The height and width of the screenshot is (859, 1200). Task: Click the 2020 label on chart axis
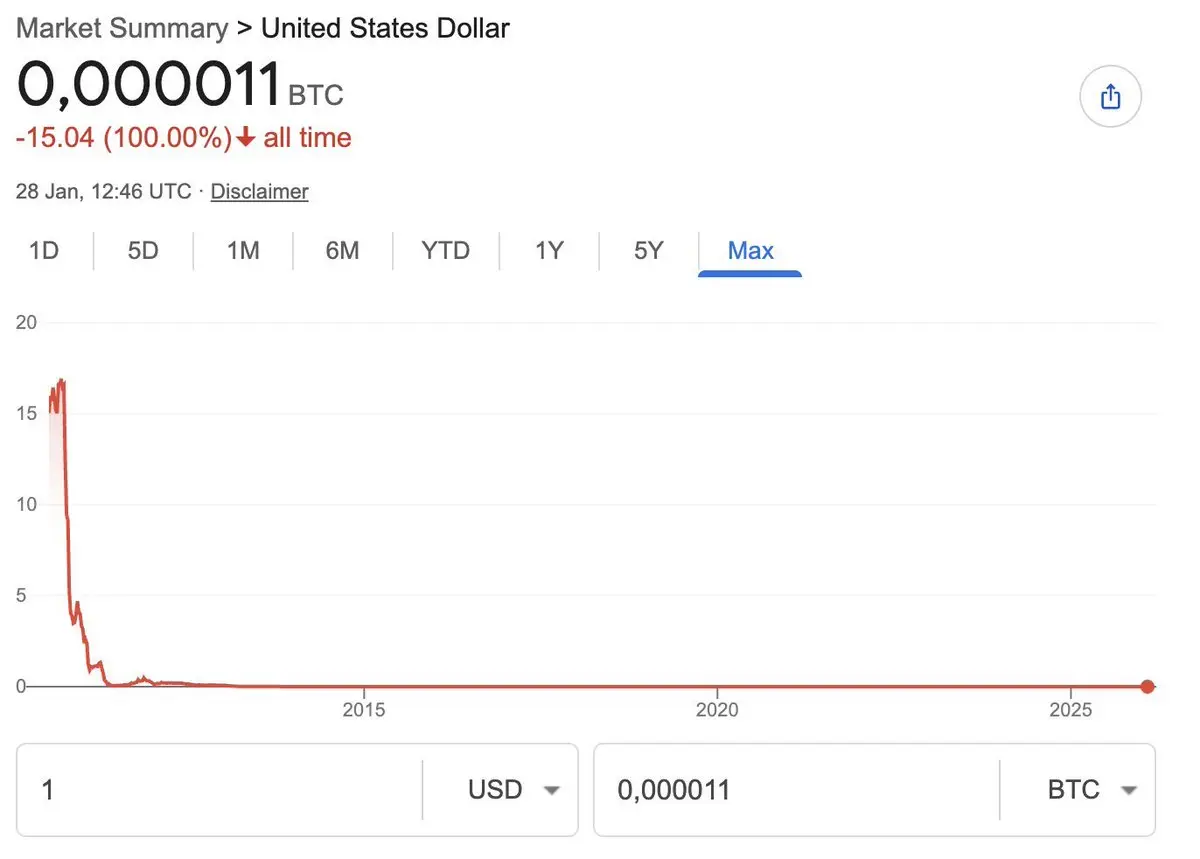click(x=717, y=709)
